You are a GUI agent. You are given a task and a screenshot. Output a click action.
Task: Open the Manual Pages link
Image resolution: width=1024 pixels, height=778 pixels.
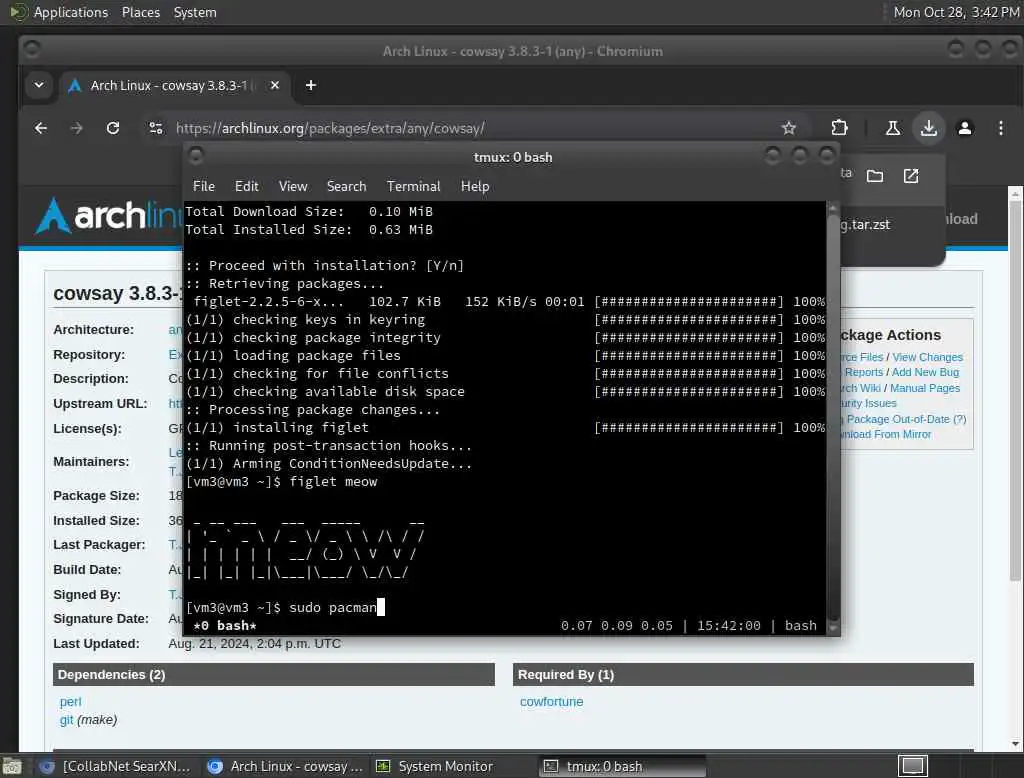coord(925,387)
